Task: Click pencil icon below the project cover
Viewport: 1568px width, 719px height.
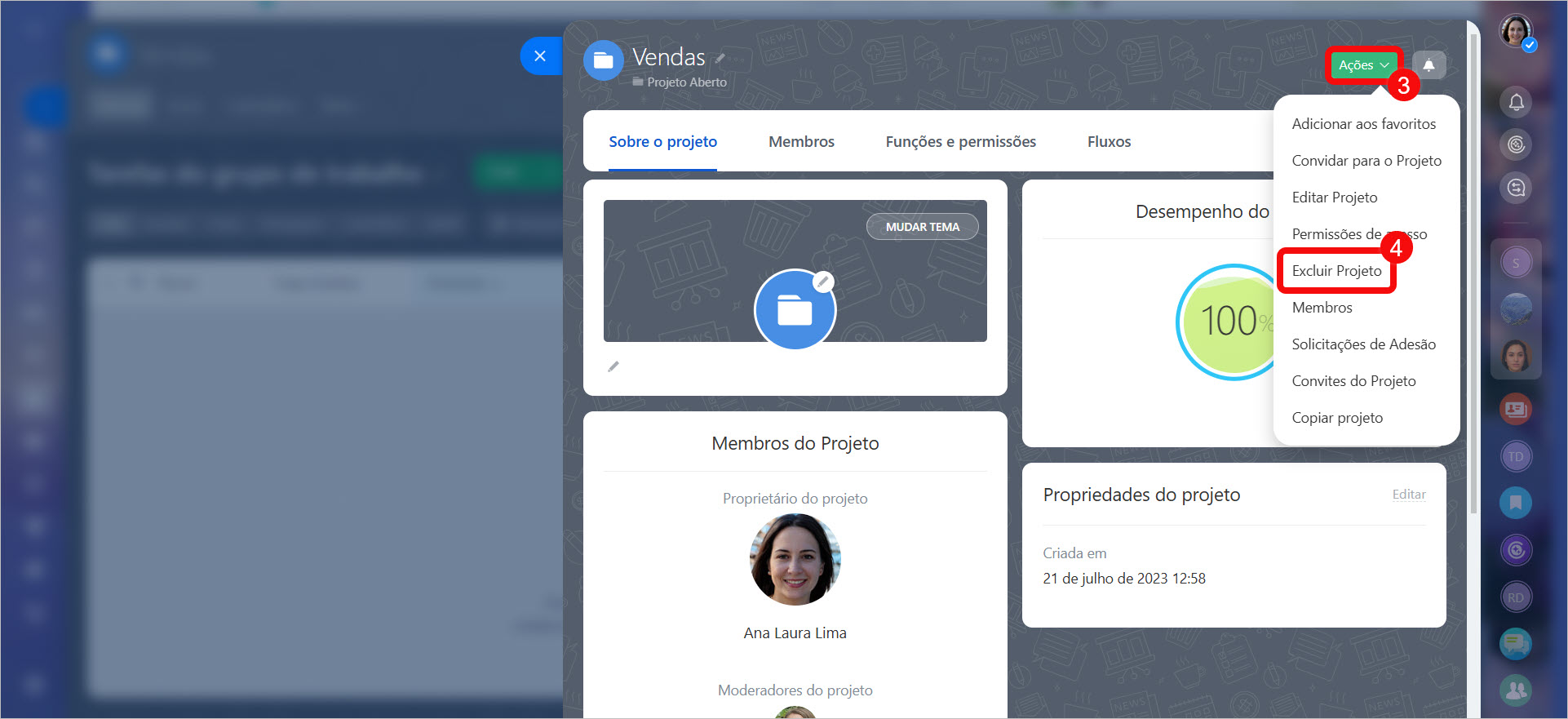Action: [x=613, y=366]
